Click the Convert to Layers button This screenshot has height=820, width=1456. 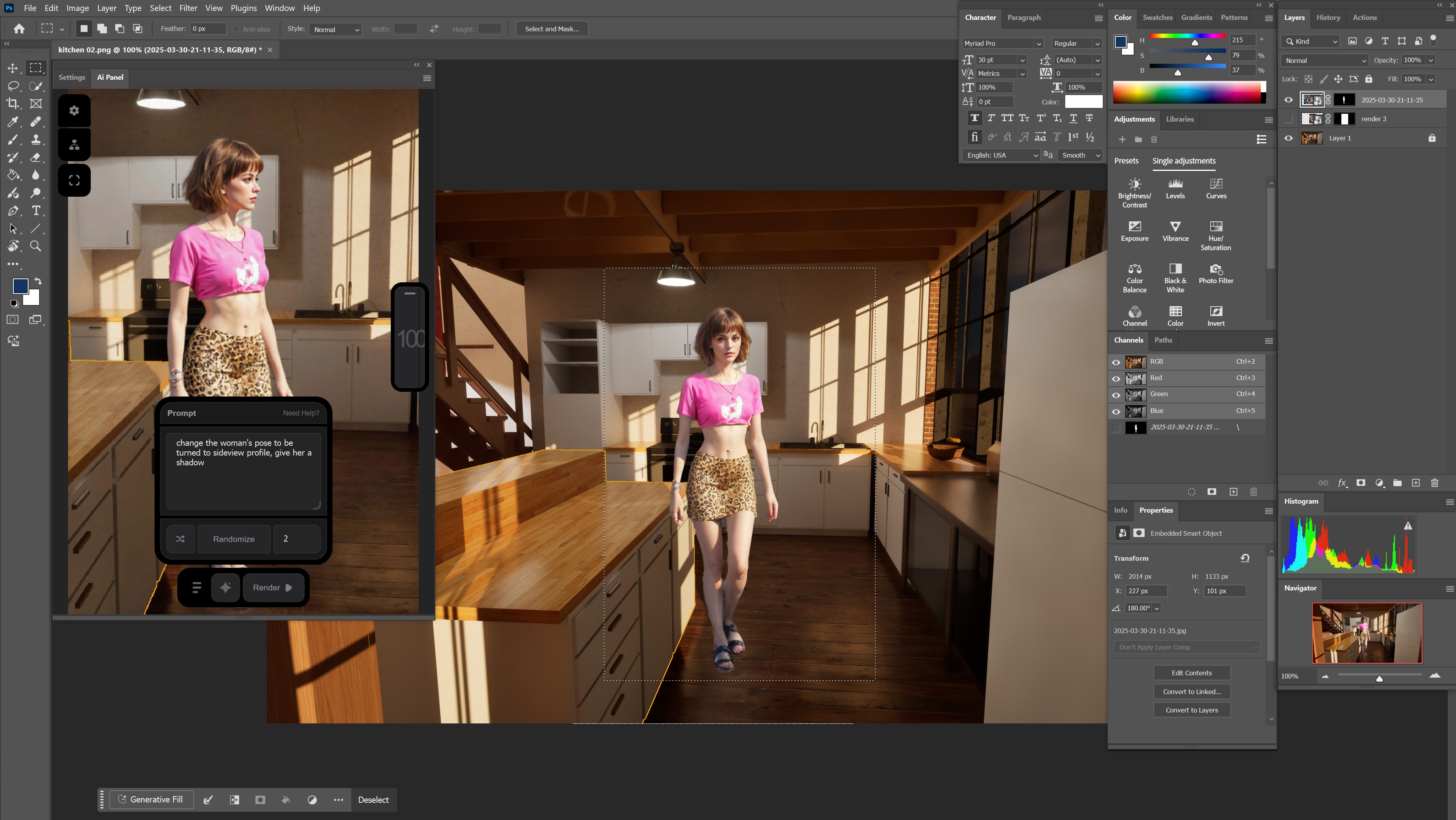(1192, 710)
